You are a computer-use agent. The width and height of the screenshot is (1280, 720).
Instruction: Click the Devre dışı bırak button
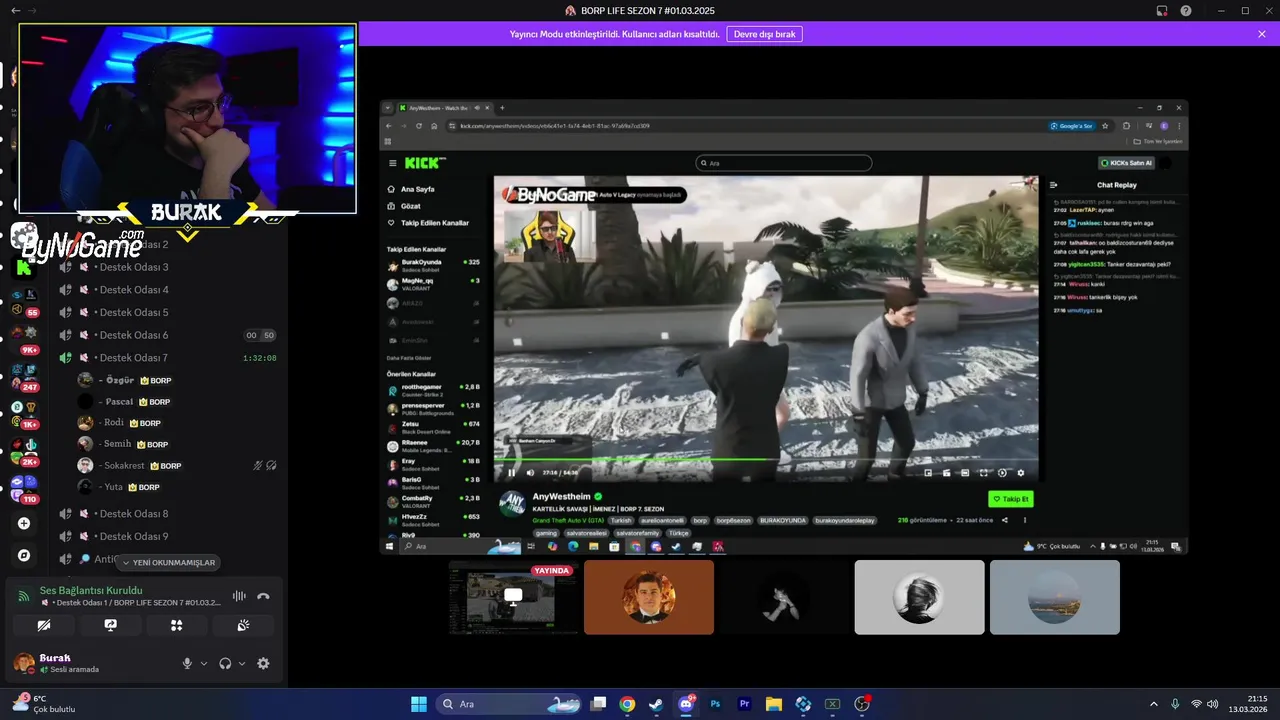pos(765,34)
